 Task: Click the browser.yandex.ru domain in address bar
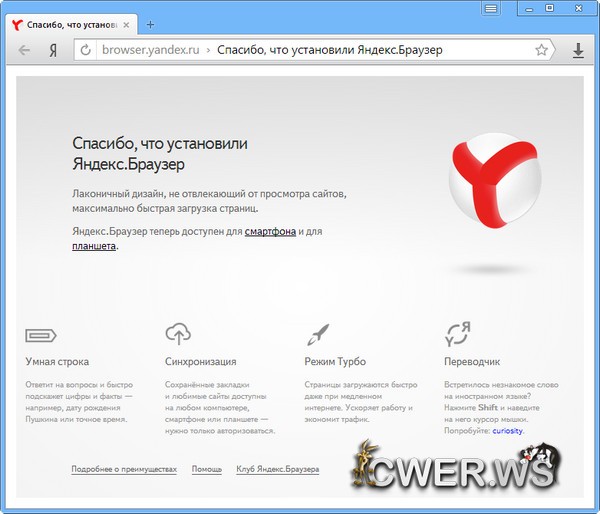pos(151,50)
